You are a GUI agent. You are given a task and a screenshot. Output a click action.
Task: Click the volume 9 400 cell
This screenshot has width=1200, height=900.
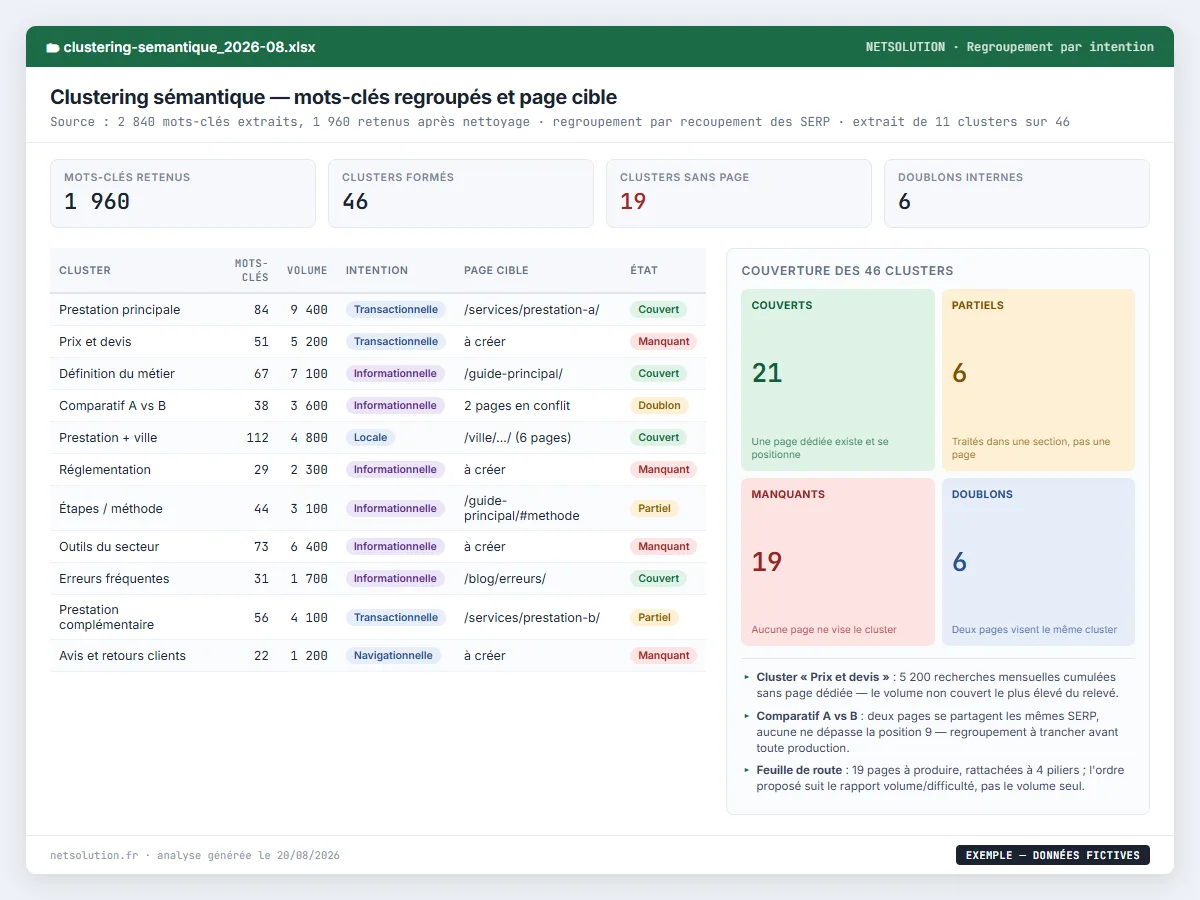309,310
